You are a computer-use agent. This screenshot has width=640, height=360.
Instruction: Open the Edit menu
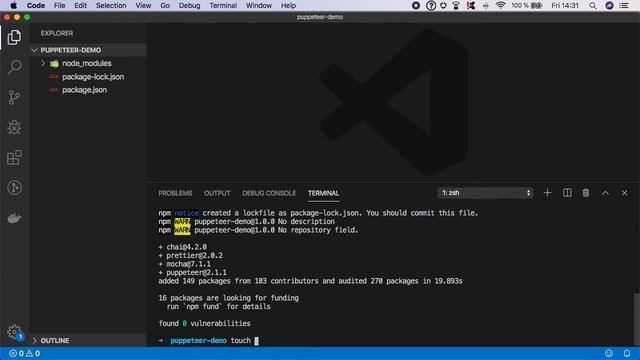pyautogui.click(x=80, y=6)
